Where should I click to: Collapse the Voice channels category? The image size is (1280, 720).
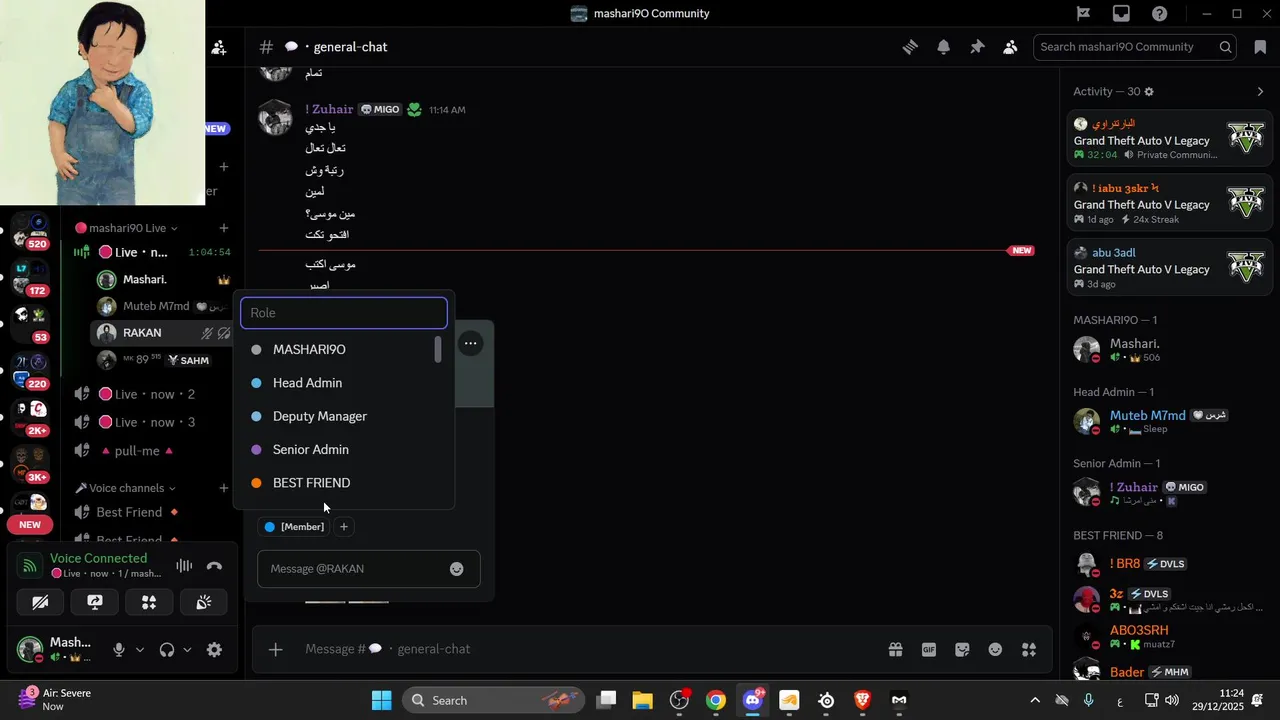click(x=127, y=488)
